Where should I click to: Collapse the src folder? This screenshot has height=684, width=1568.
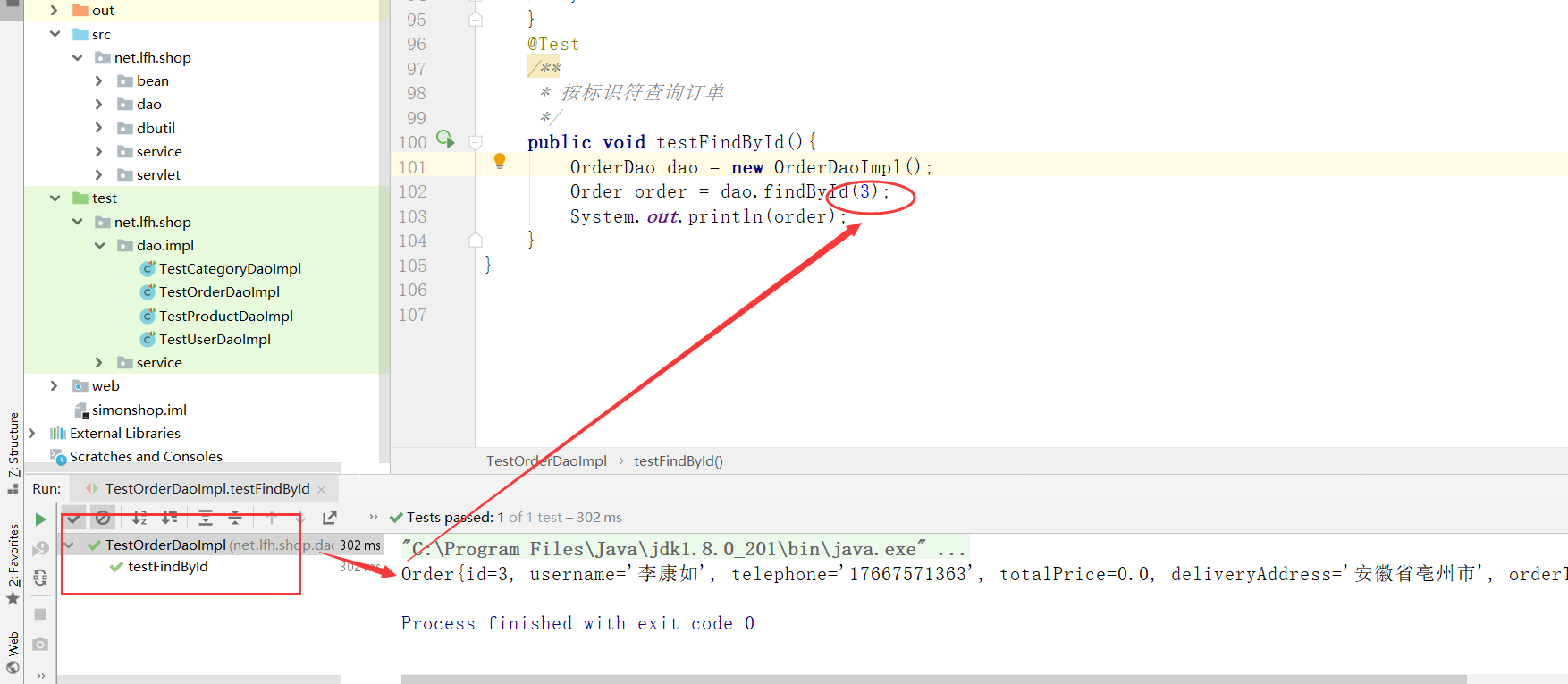[55, 34]
